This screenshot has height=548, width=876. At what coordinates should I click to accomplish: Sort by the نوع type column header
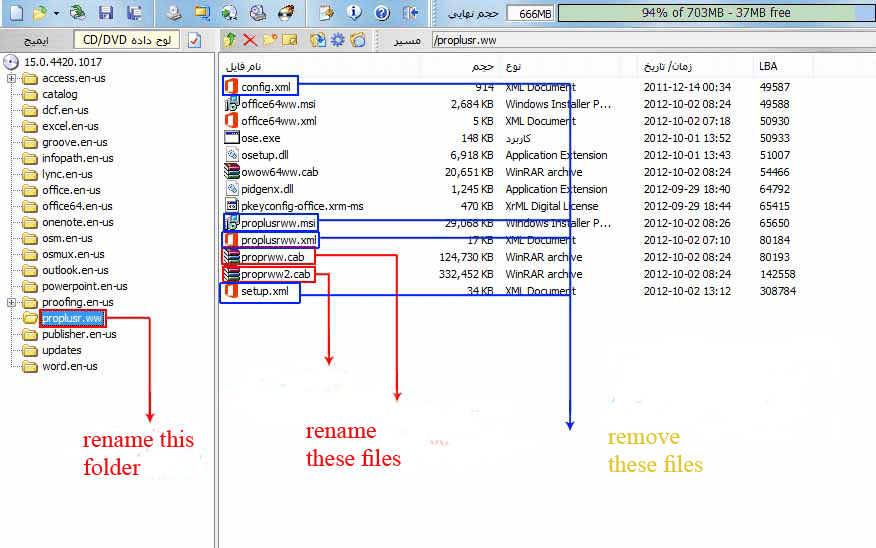click(x=513, y=66)
